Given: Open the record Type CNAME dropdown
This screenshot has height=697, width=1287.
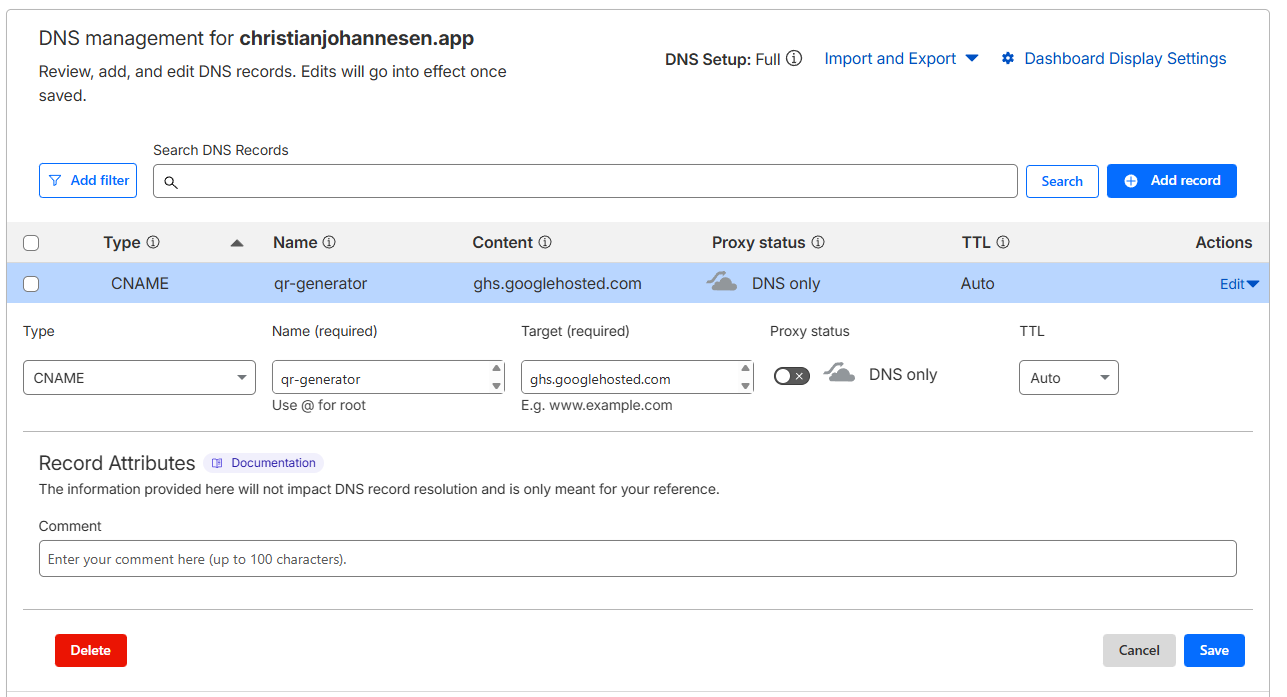Looking at the screenshot, I should pos(139,378).
